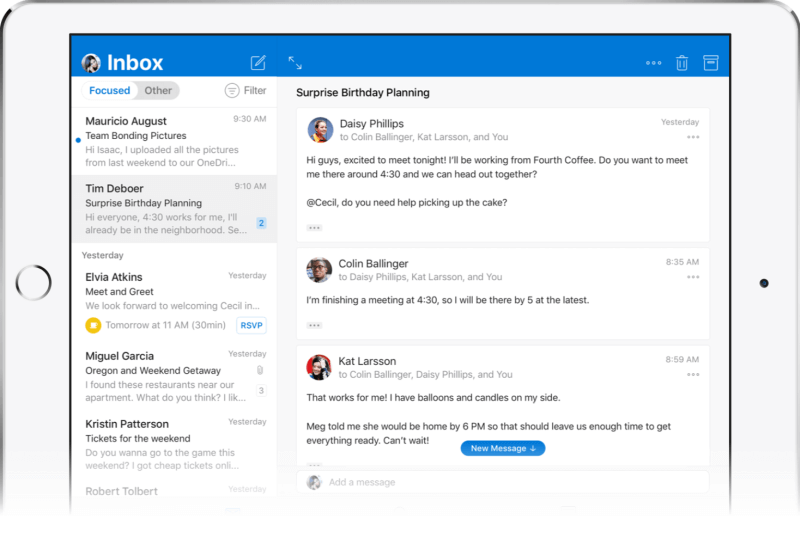Click recipients line 'to Colin Ballinger, Daisy Phillips, and You'
The image size is (800, 538).
(426, 374)
